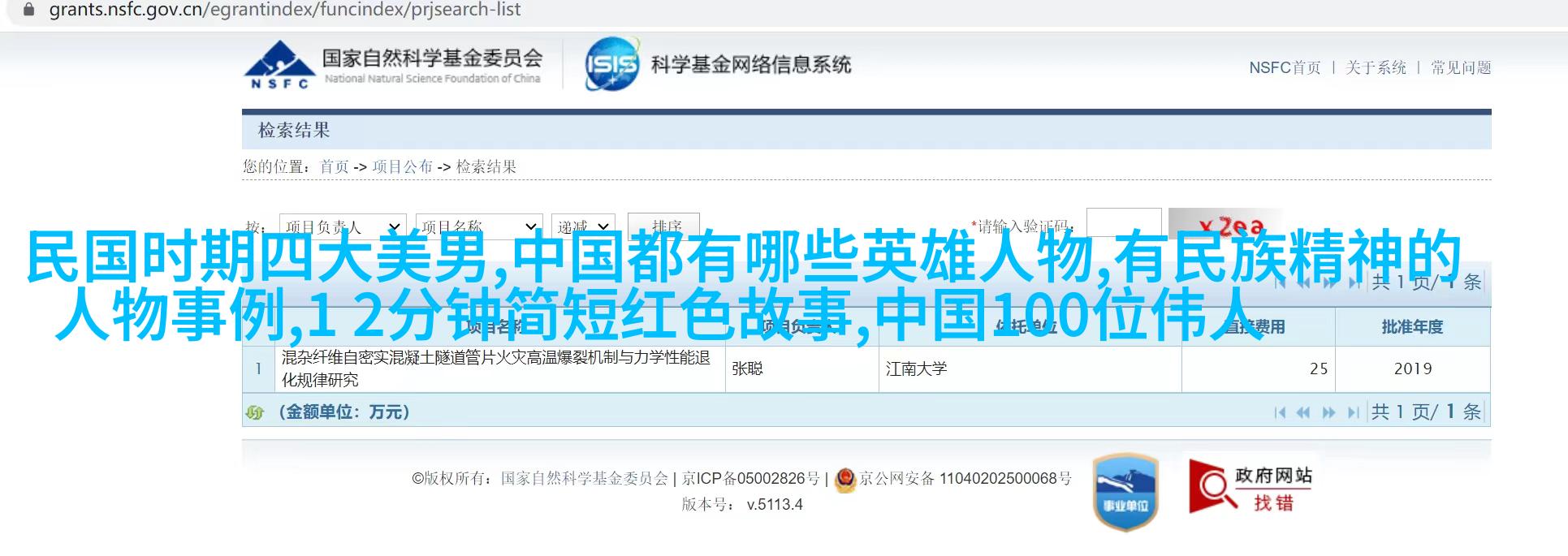Click the 首页 breadcrumb link
The image size is (1568, 556).
coord(334,166)
